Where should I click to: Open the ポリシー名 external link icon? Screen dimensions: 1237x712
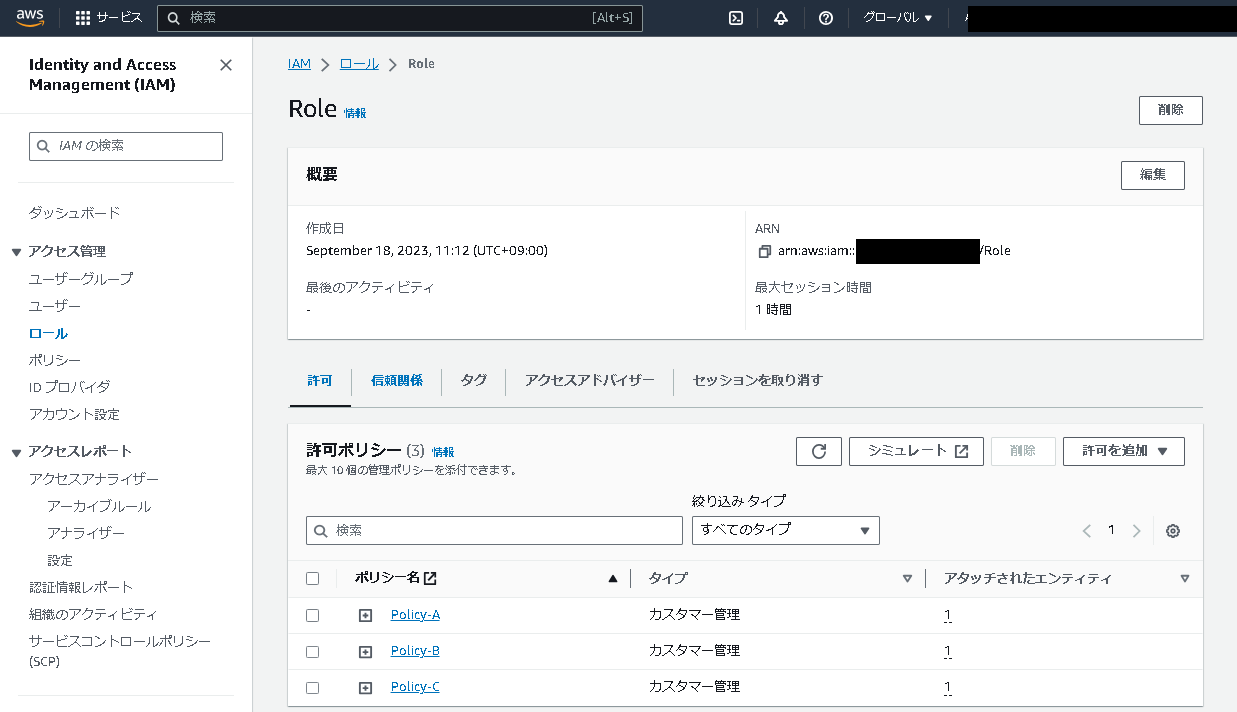coord(430,578)
